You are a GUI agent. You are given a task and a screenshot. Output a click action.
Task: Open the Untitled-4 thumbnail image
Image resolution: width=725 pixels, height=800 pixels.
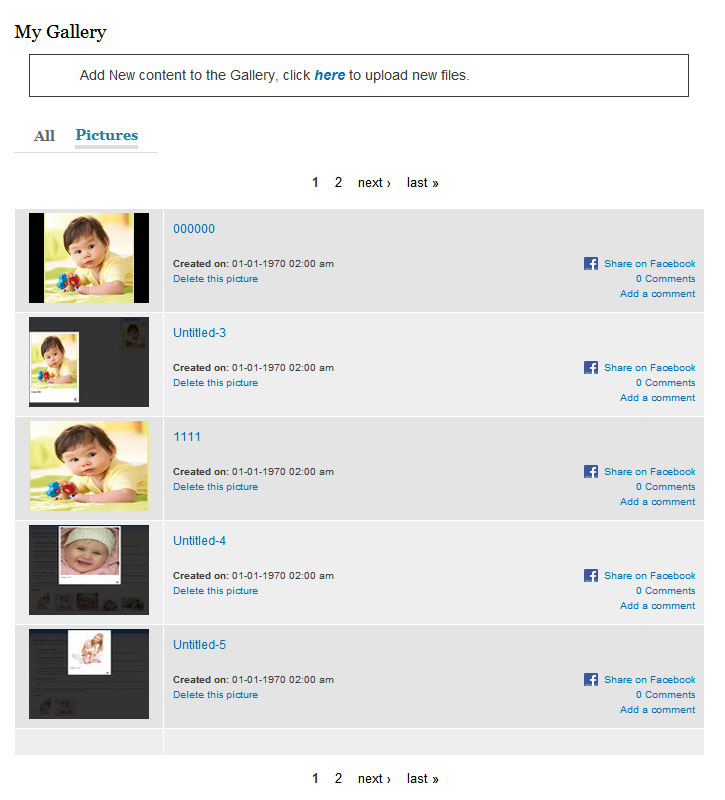coord(89,570)
